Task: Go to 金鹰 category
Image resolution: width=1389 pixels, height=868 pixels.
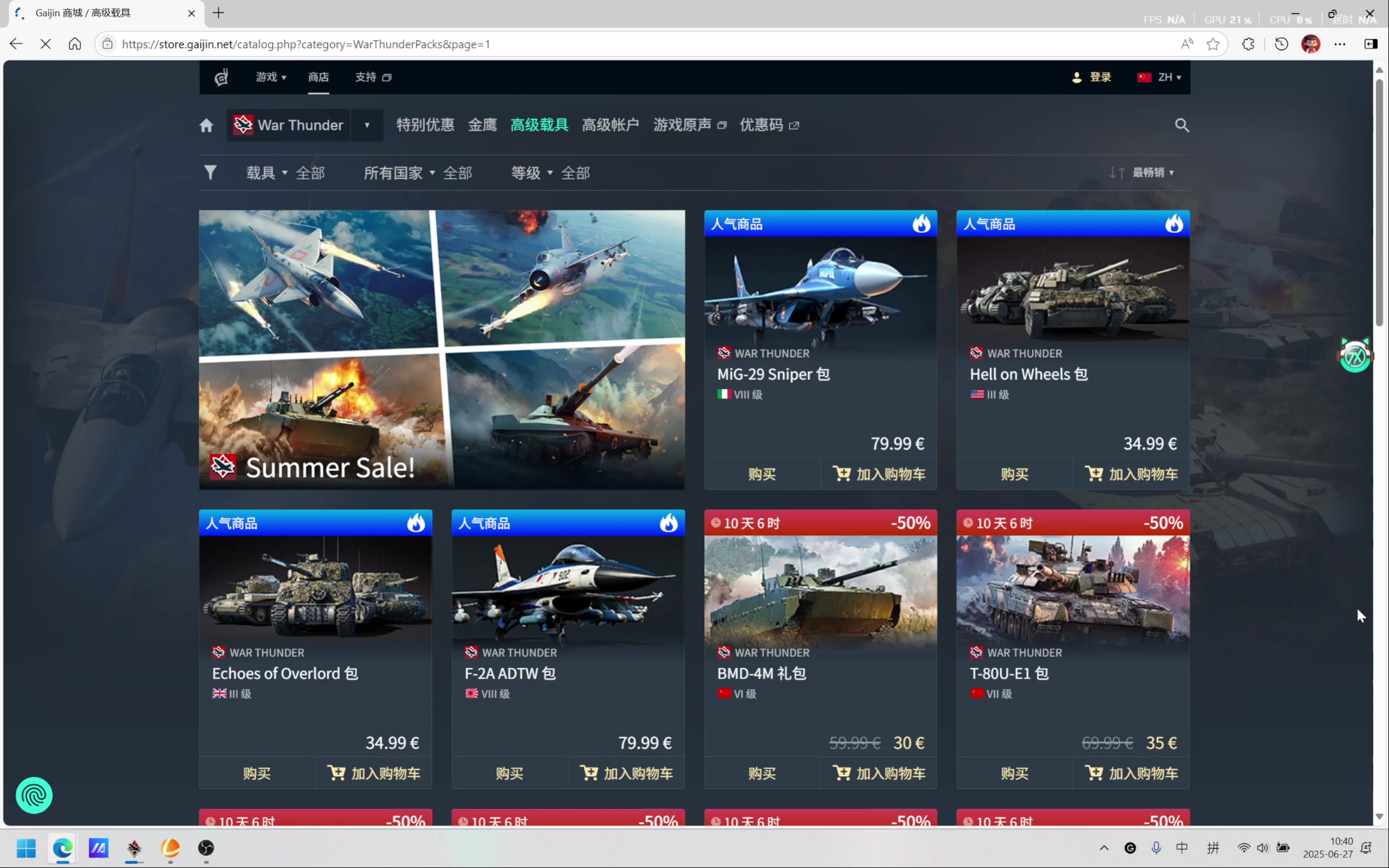Action: (482, 125)
